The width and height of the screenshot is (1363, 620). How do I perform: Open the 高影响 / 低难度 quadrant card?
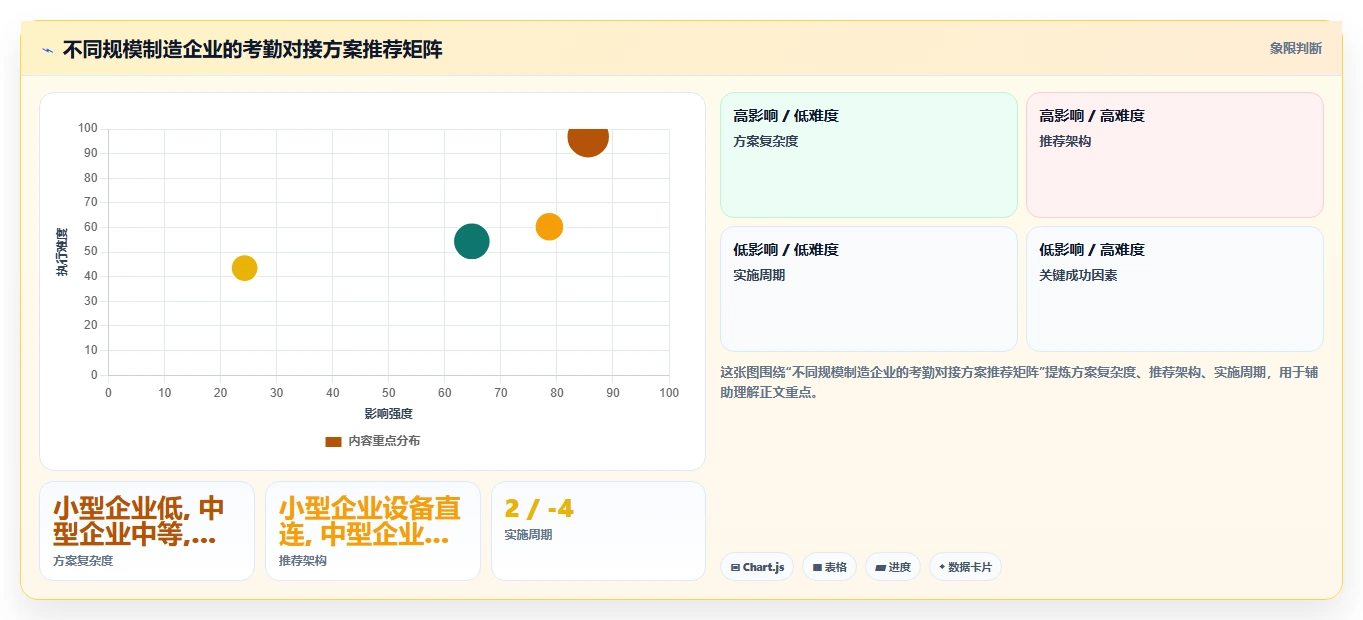point(868,155)
